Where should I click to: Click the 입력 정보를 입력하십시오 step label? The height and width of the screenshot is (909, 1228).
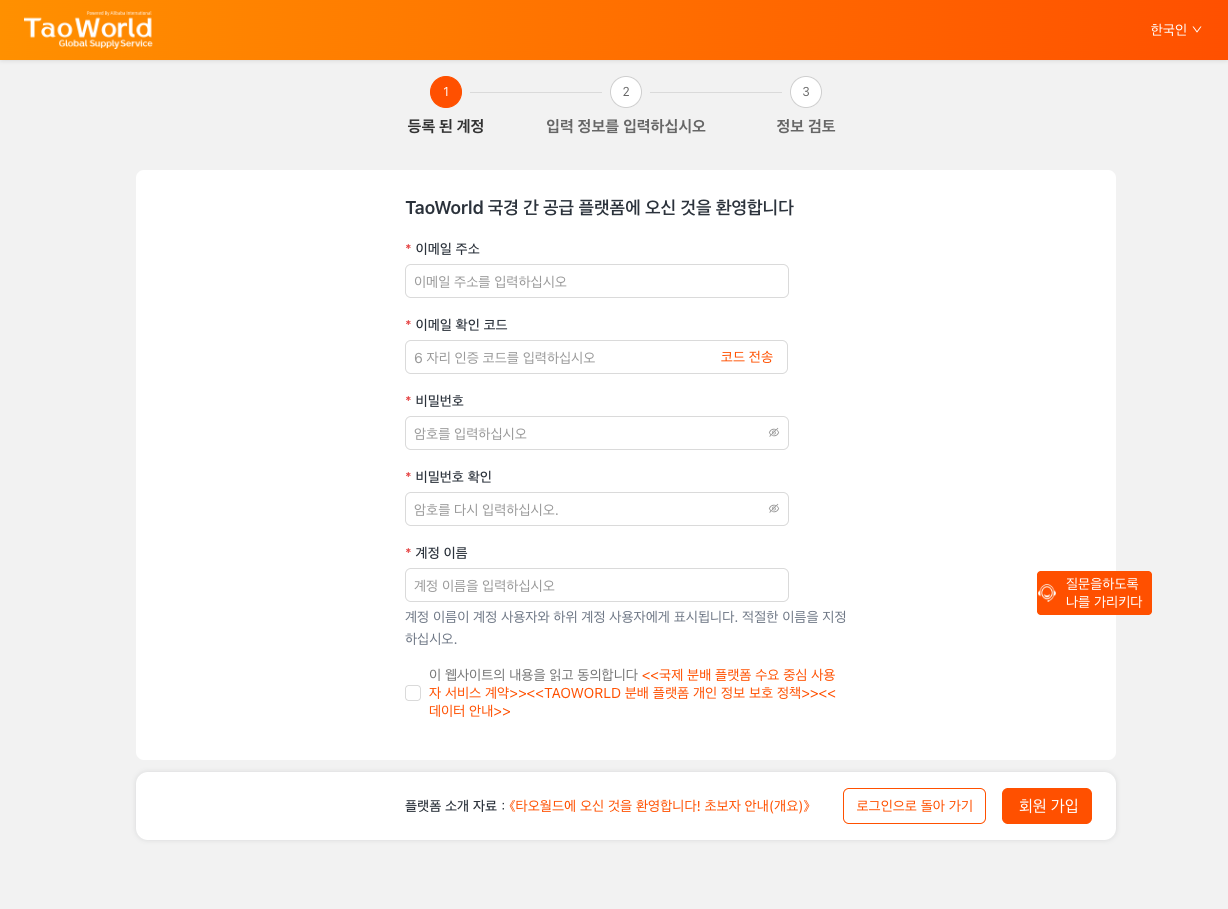click(626, 126)
